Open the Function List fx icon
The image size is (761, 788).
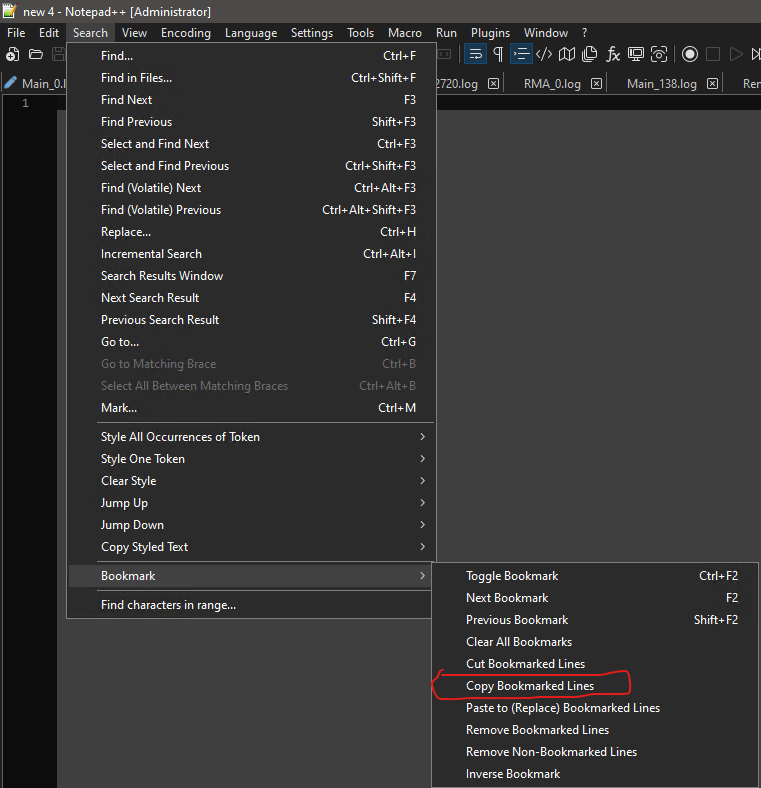[x=612, y=54]
